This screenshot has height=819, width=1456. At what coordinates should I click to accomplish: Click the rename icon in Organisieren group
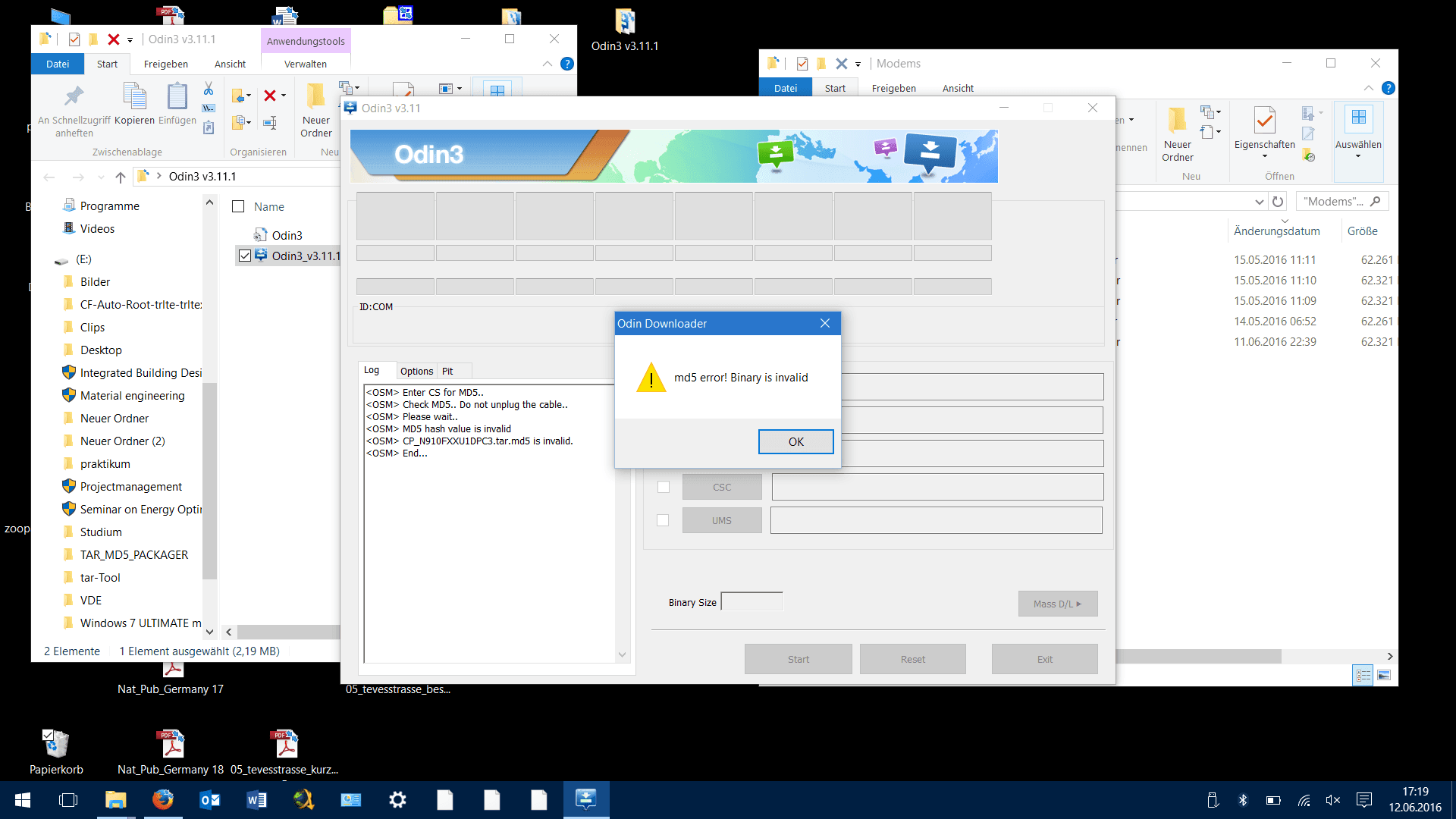click(x=270, y=122)
